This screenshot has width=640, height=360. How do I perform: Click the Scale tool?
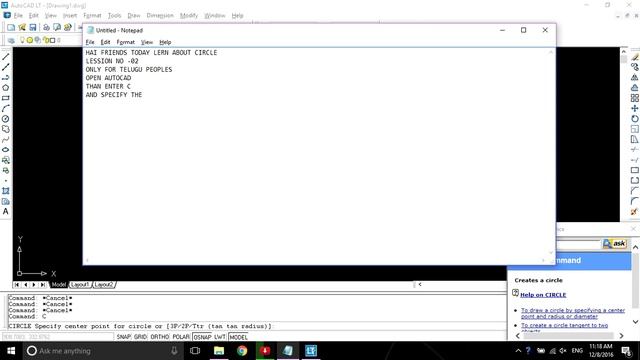click(635, 129)
